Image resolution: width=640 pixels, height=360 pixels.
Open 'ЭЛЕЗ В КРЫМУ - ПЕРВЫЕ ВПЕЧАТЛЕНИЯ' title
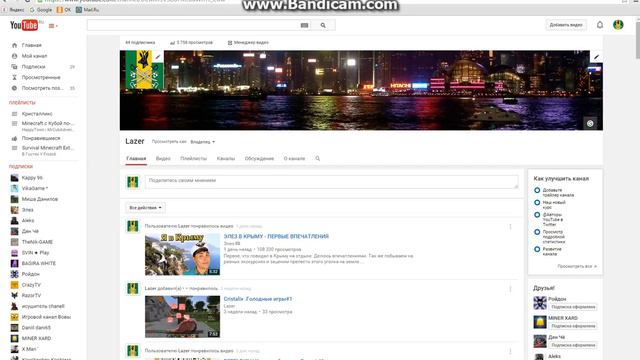pyautogui.click(x=276, y=236)
